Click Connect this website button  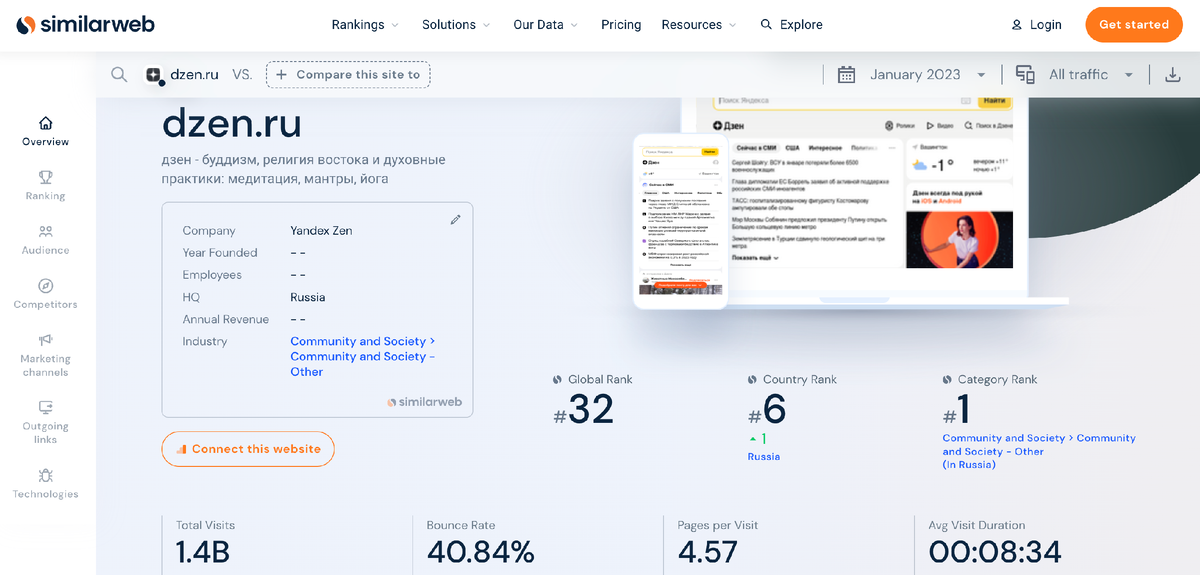coord(248,449)
